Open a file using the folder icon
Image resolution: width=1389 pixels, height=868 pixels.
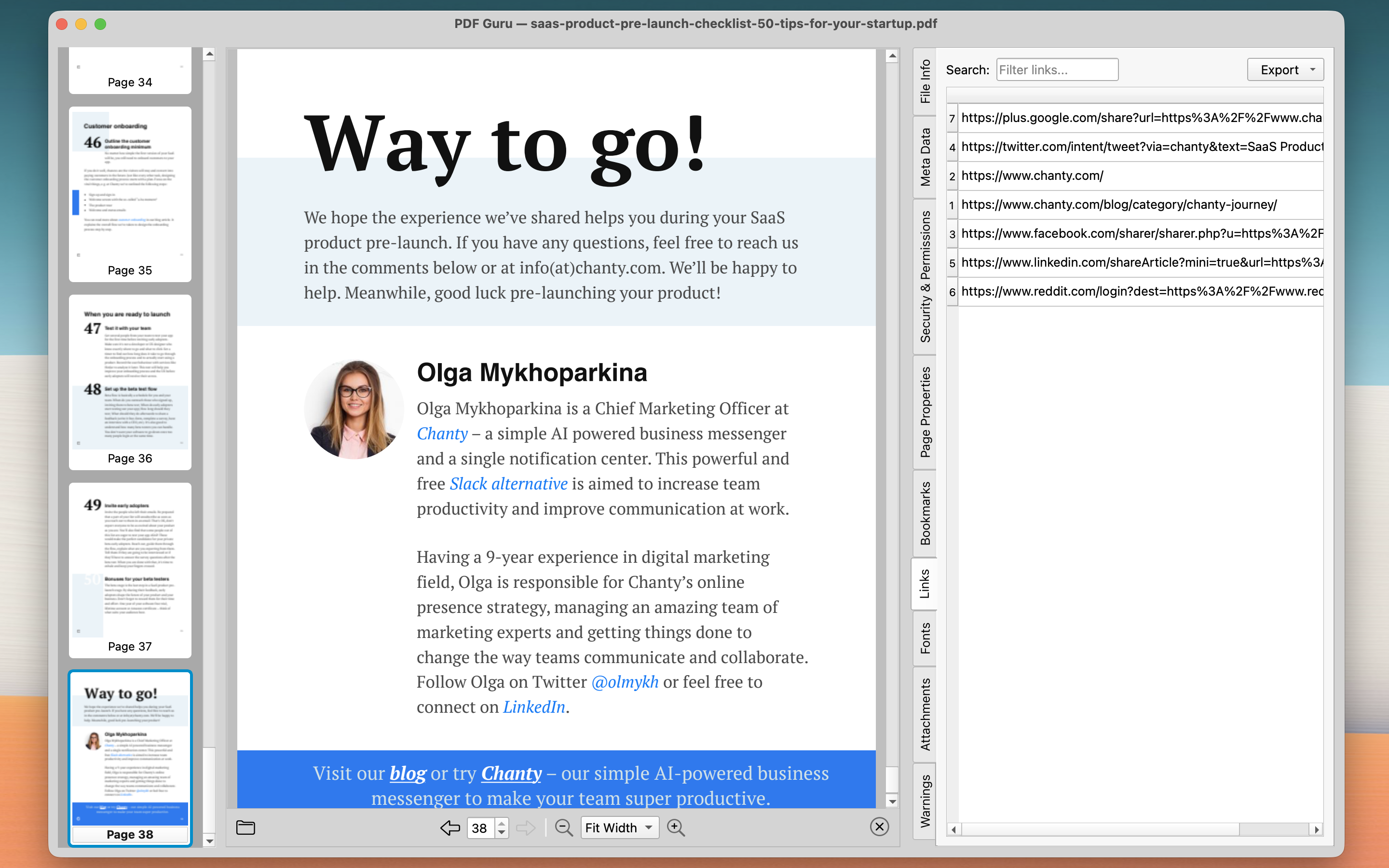coord(245,827)
